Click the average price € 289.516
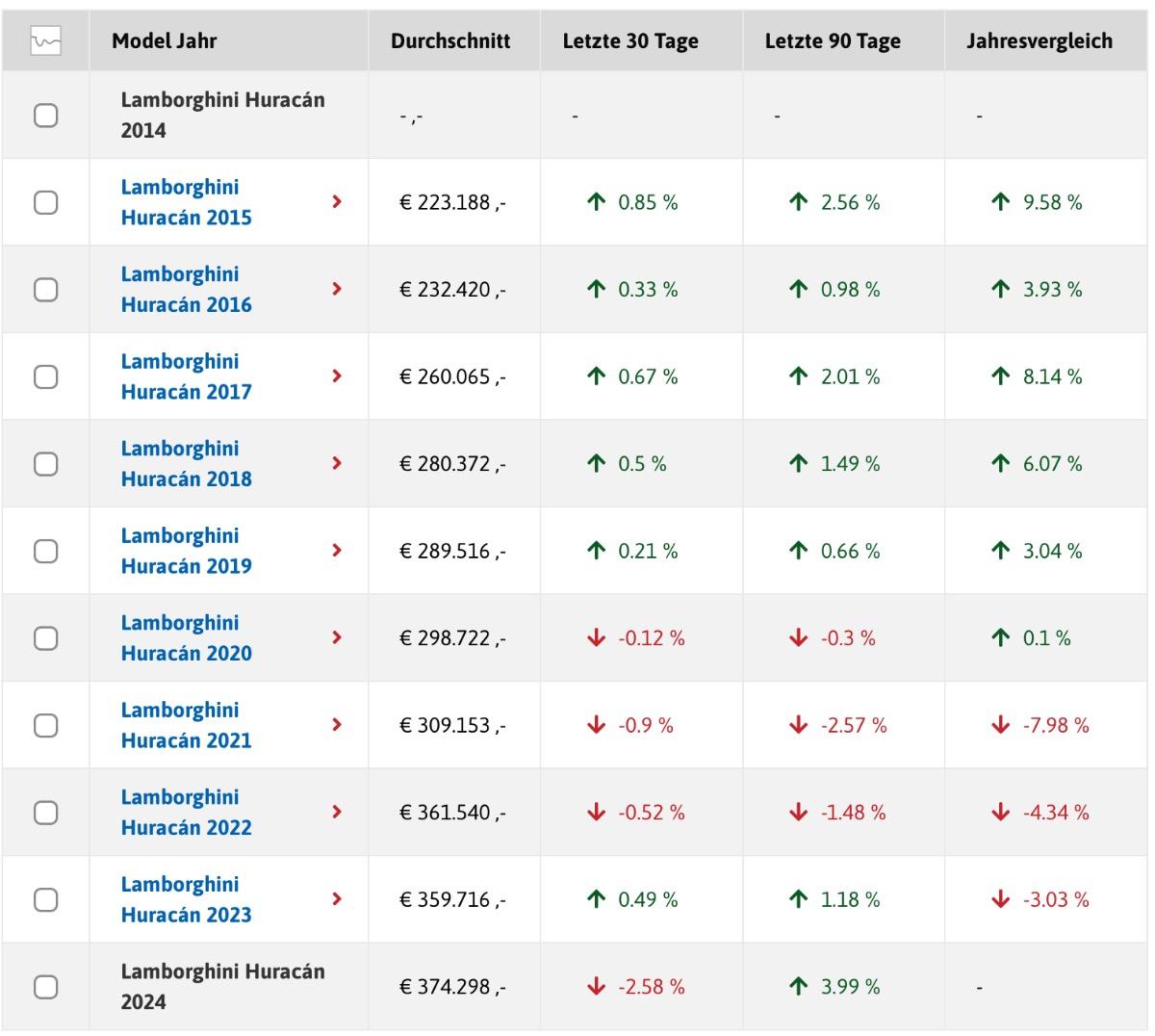The width and height of the screenshot is (1155, 1036). (x=452, y=552)
